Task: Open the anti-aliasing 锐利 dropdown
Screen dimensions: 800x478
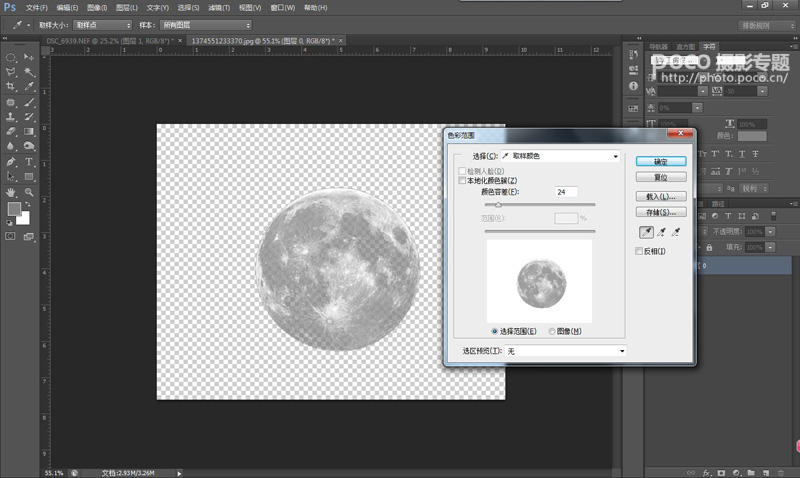Action: tap(754, 189)
